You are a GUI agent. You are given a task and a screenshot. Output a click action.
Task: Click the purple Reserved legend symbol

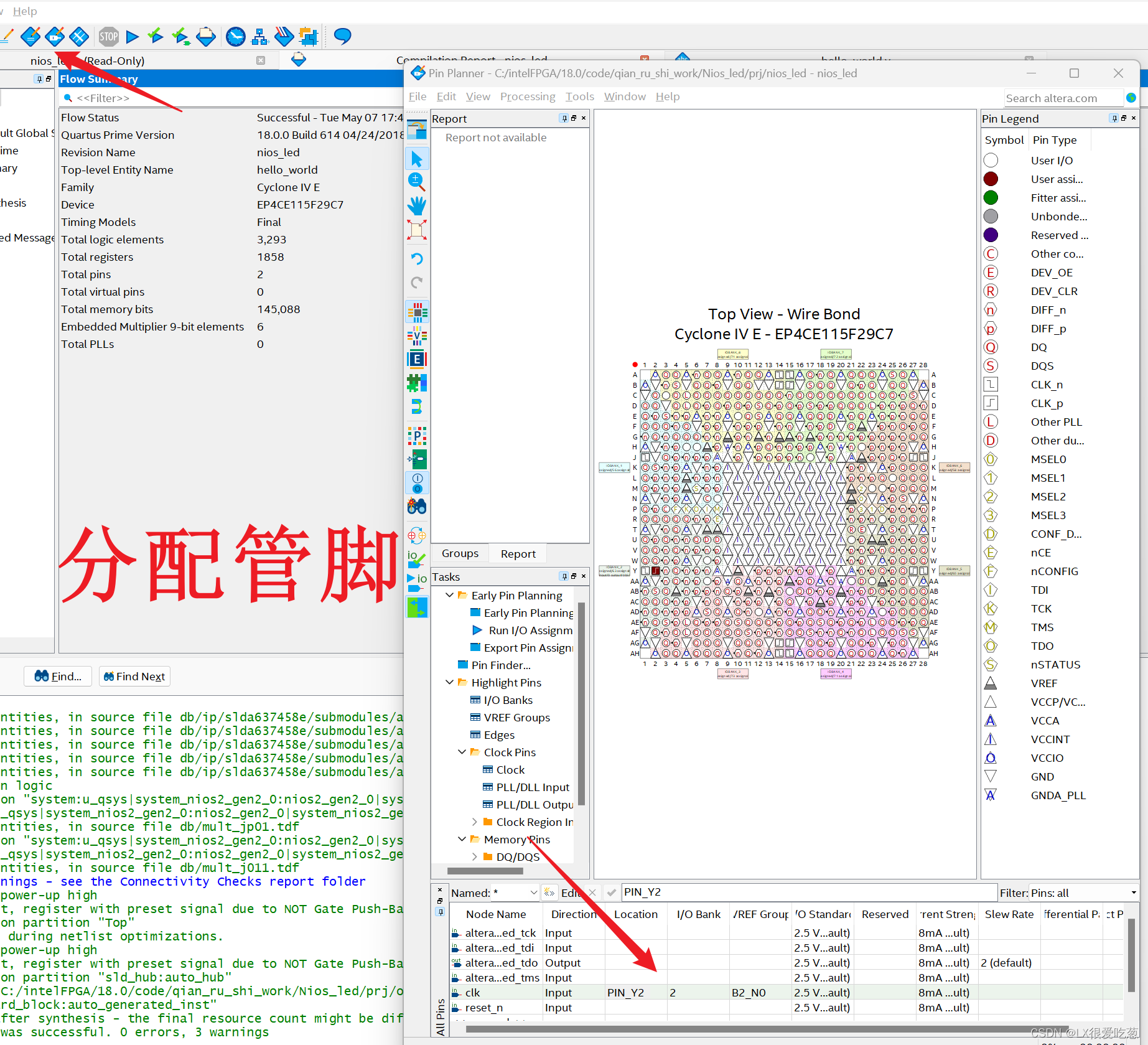[991, 235]
